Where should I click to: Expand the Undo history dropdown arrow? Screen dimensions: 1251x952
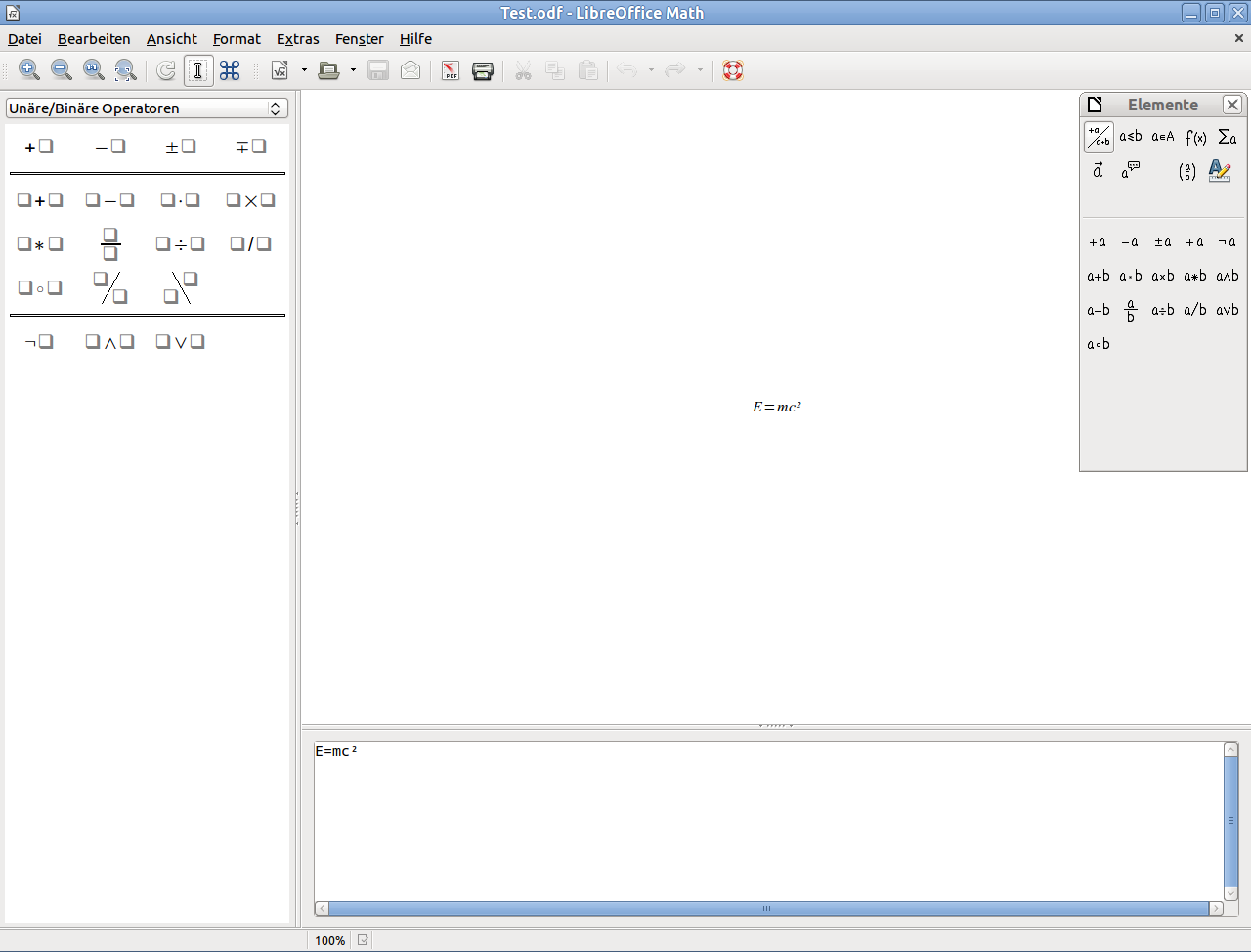pyautogui.click(x=651, y=70)
